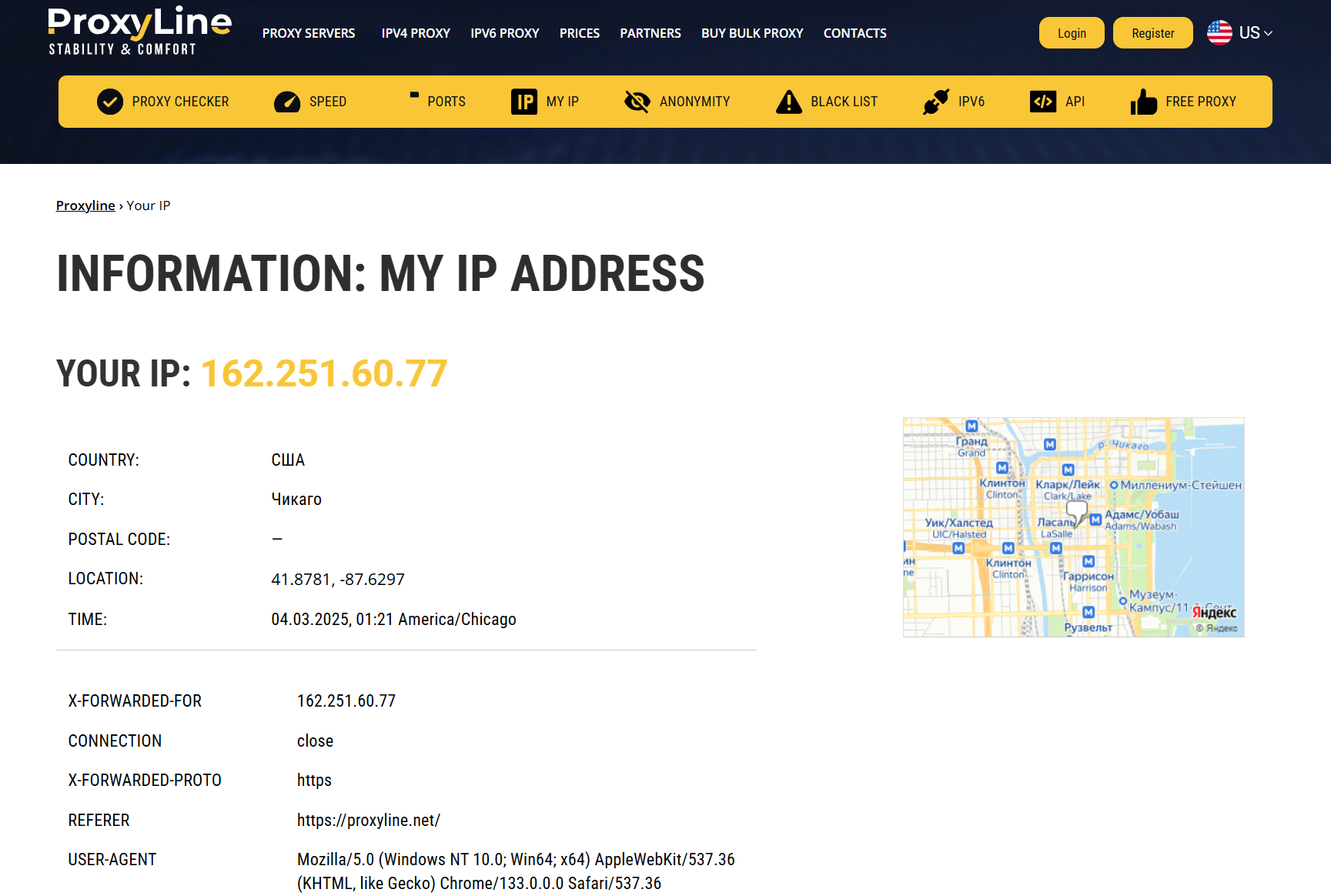
Task: Click the IPv6 plug icon
Action: 936,102
